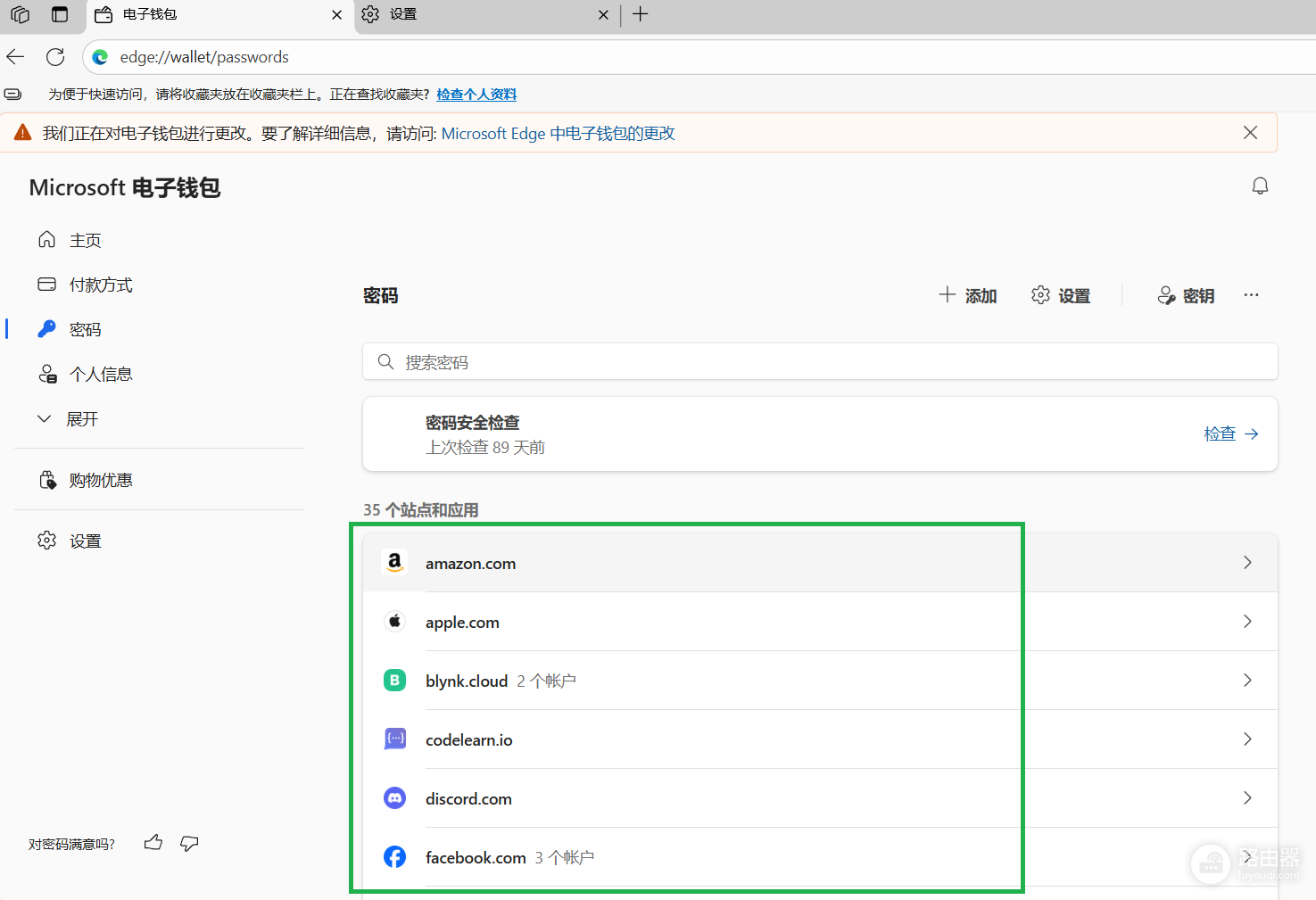Image resolution: width=1316 pixels, height=900 pixels.
Task: Click the 密钥 passkeys button
Action: [1186, 295]
